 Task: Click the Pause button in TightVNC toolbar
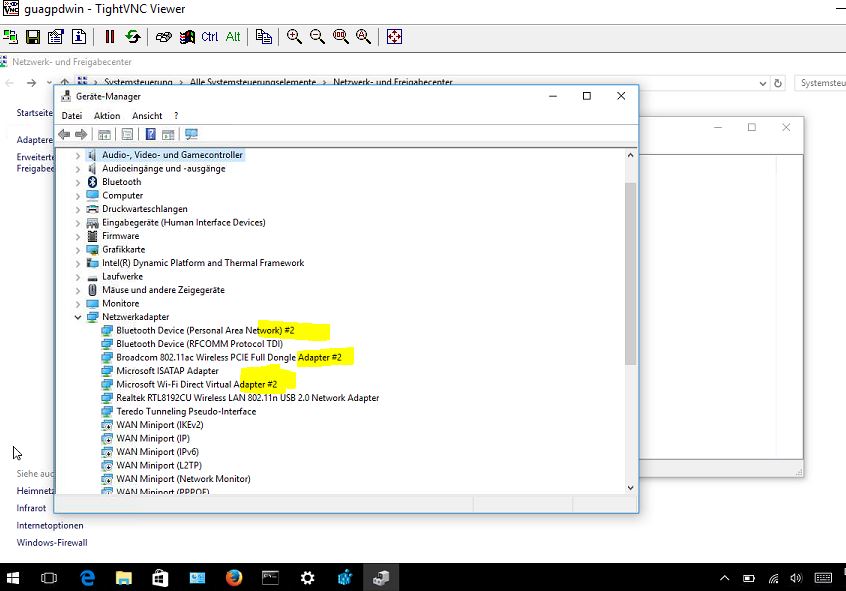tap(110, 37)
